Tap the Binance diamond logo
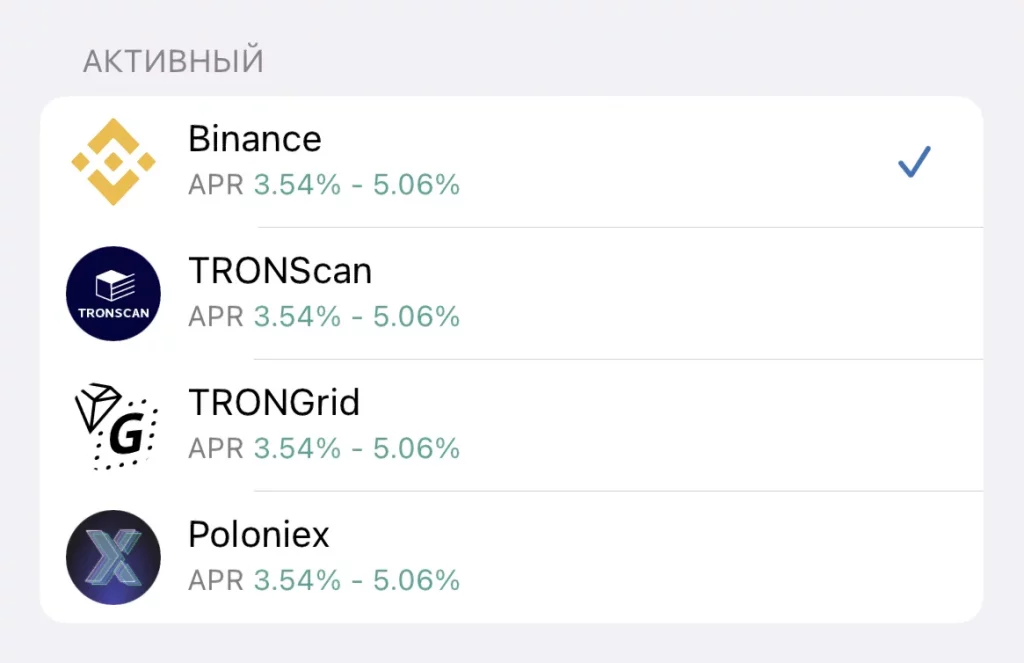This screenshot has height=663, width=1024. (x=113, y=161)
